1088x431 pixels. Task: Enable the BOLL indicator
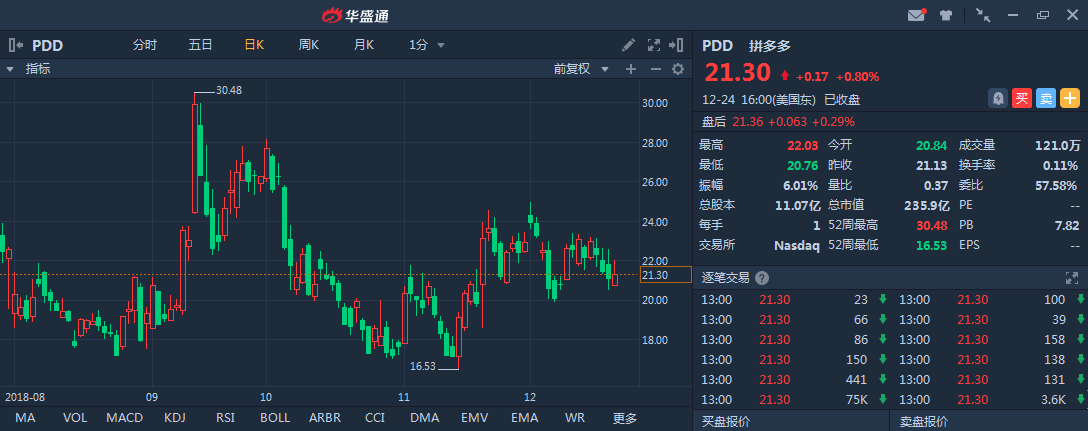coord(275,418)
